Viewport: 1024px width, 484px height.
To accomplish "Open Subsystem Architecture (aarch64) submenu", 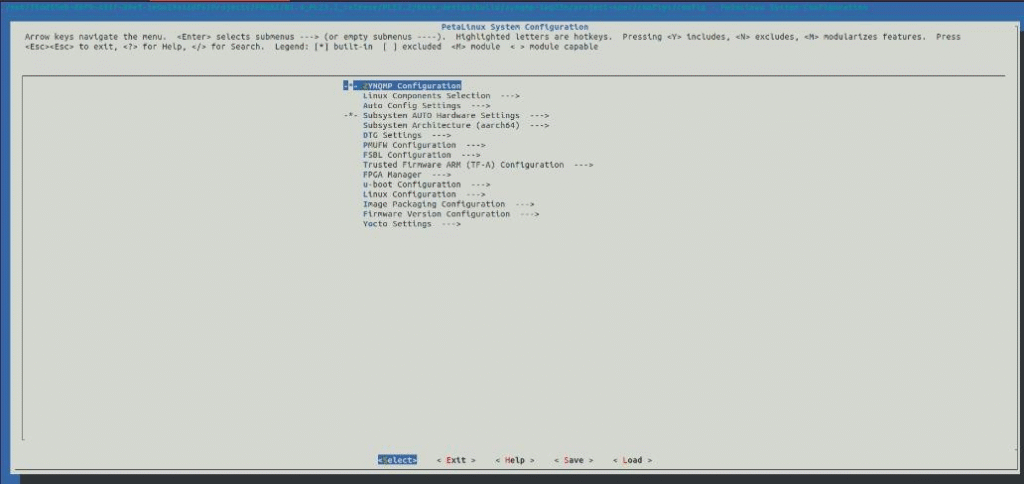I will [456, 125].
